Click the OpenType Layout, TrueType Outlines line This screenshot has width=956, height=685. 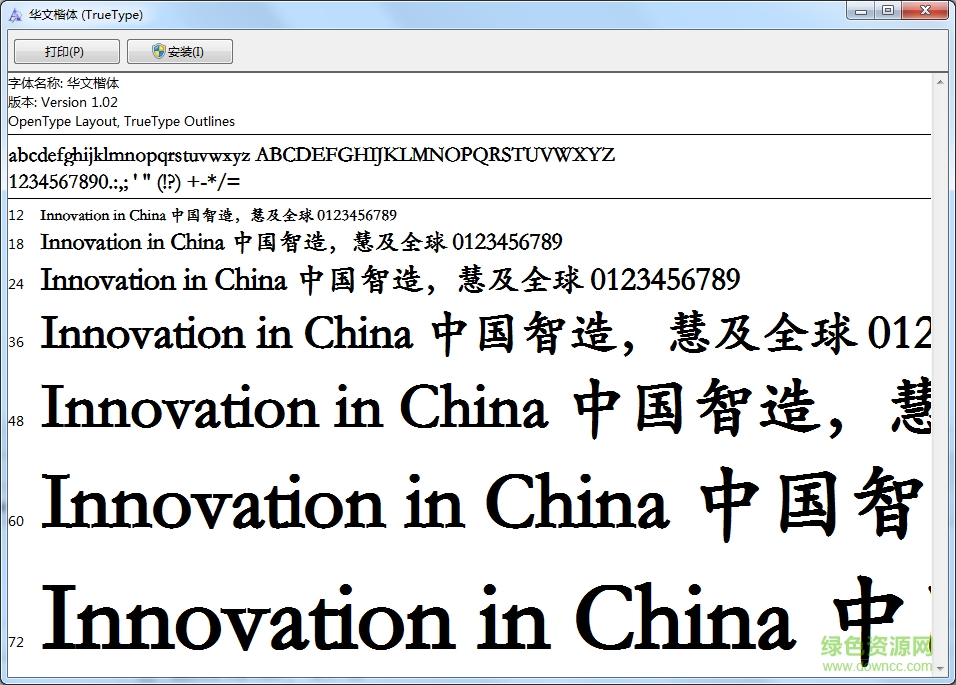(122, 121)
